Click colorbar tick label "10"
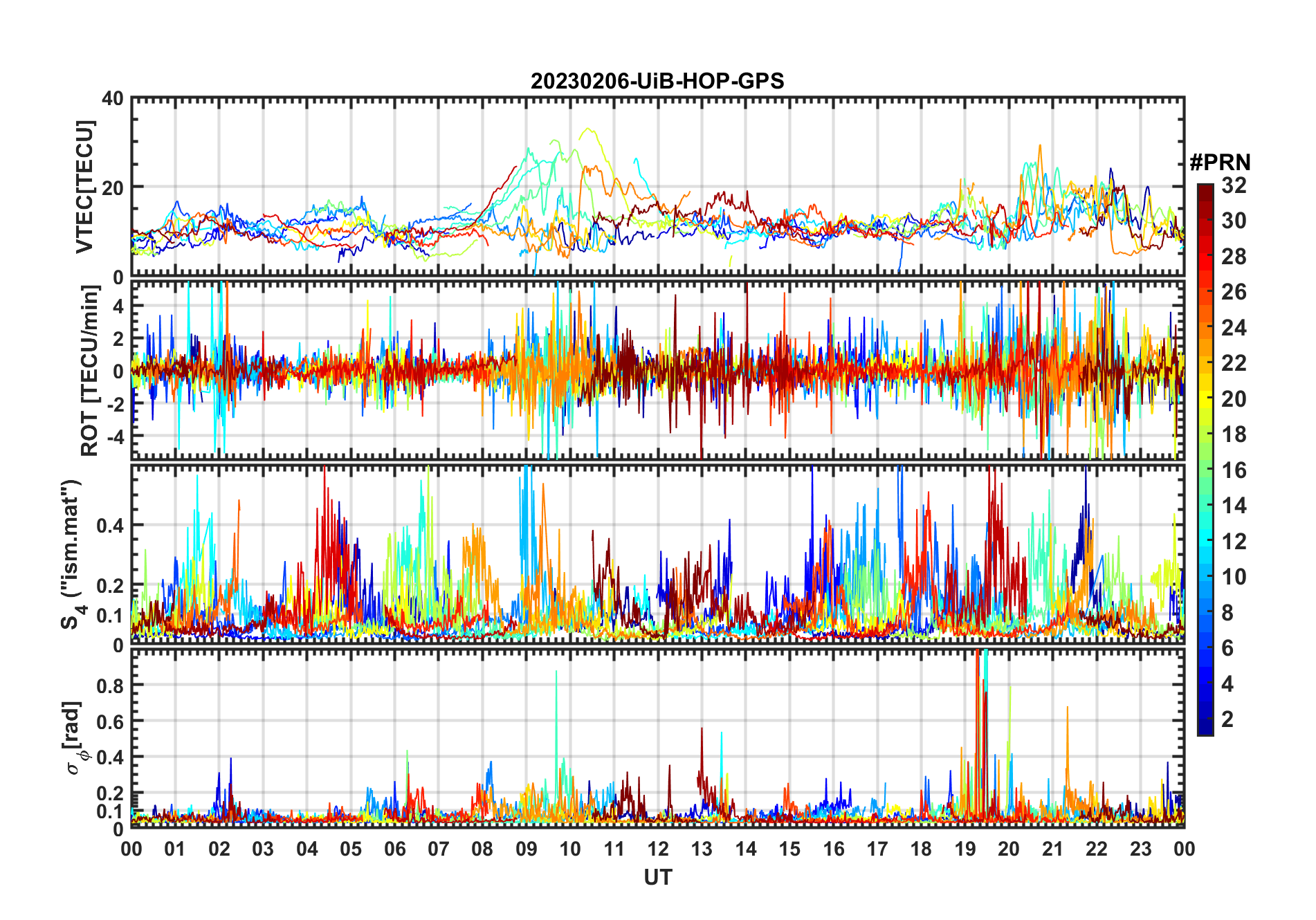This screenshot has height=920, width=1316. [1234, 577]
